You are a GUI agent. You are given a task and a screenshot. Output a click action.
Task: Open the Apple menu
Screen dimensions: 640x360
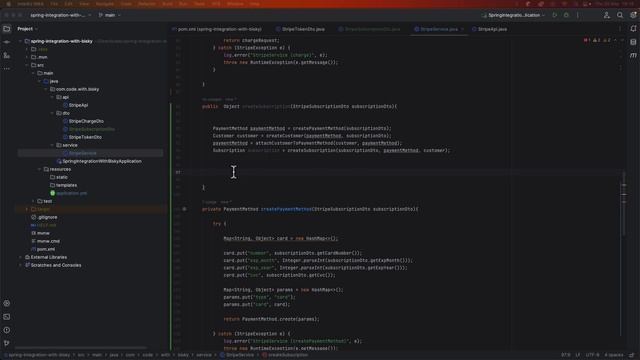[8, 4]
